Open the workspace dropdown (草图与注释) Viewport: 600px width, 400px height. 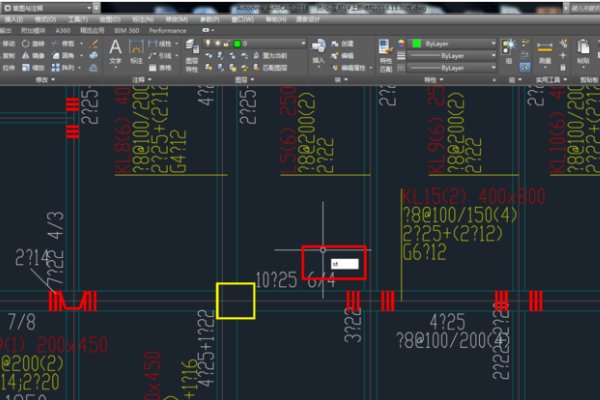pyautogui.click(x=47, y=8)
